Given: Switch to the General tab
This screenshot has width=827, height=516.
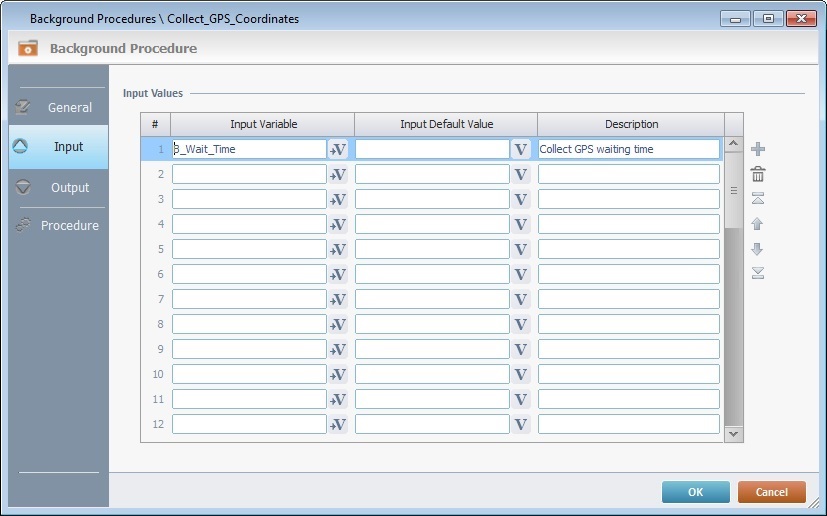Looking at the screenshot, I should (x=58, y=107).
